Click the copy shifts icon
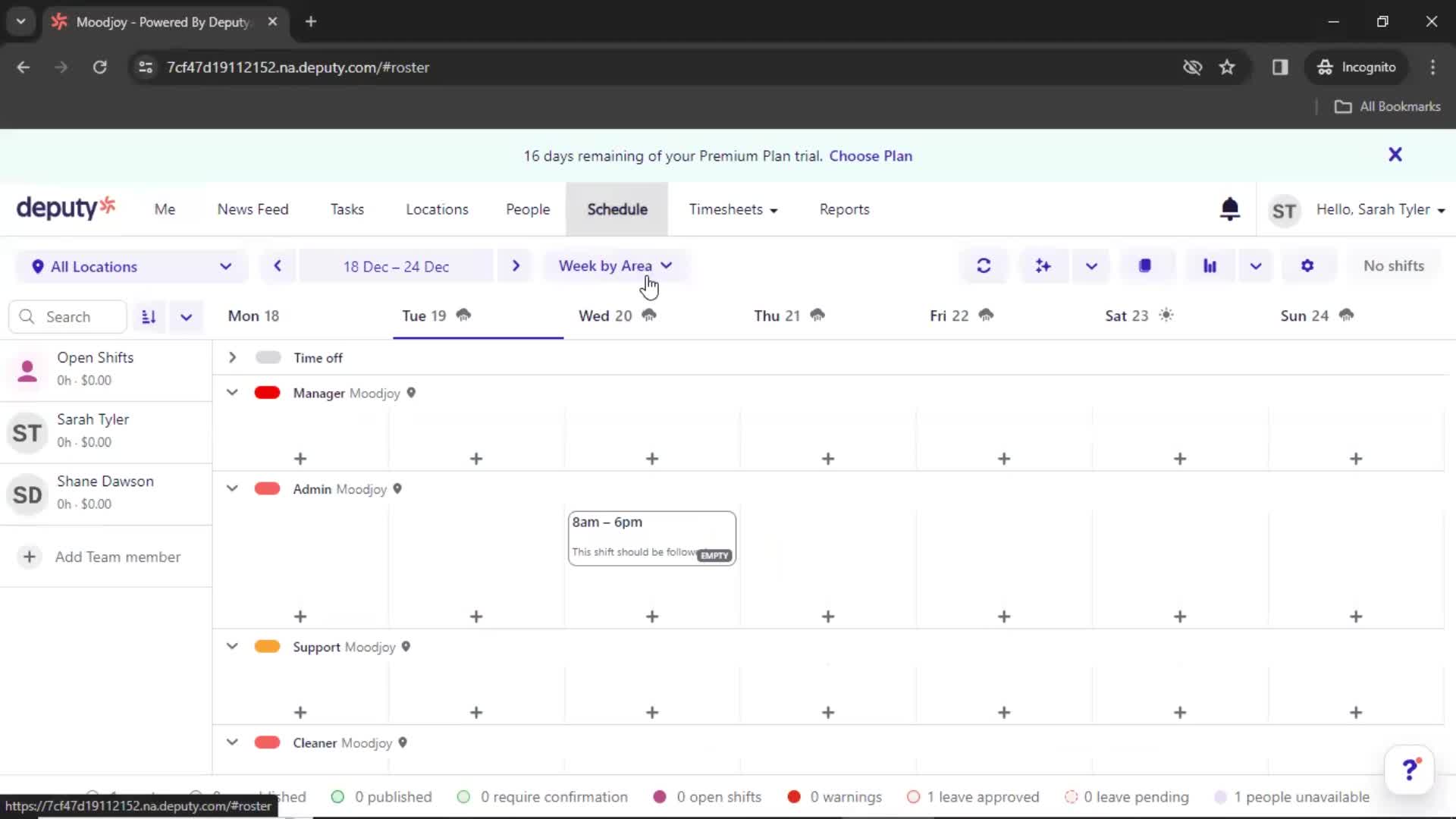The height and width of the screenshot is (819, 1456). [x=1145, y=266]
